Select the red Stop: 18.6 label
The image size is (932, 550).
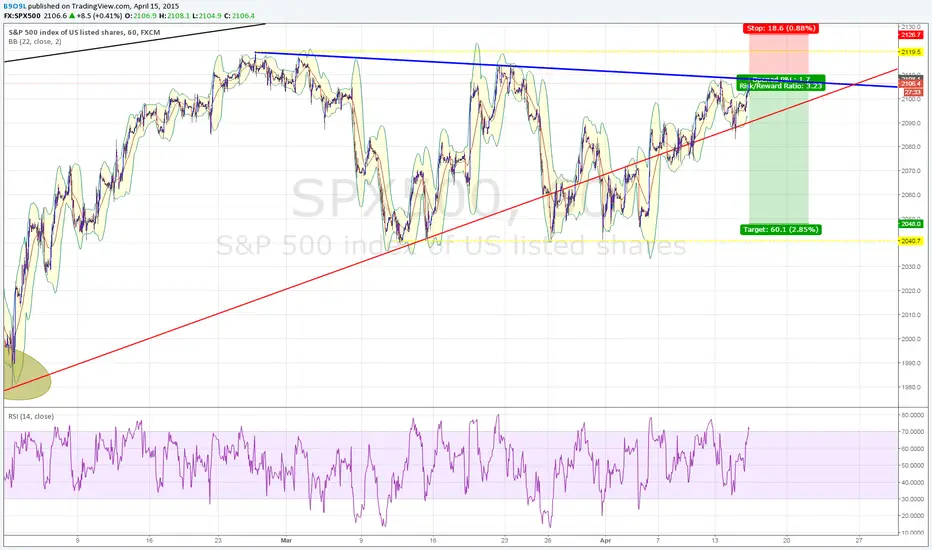point(781,28)
